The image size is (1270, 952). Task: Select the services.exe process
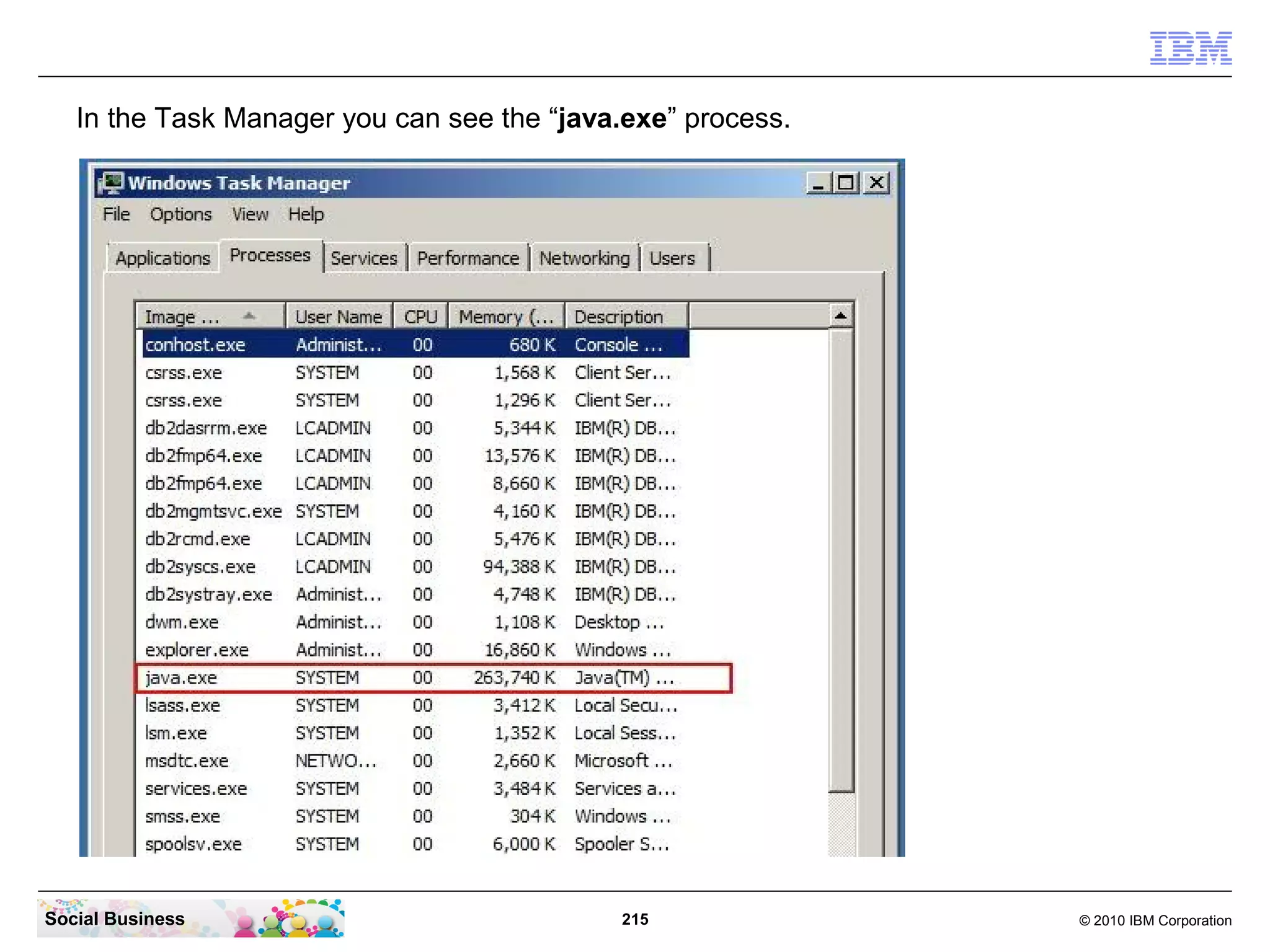[x=415, y=789]
